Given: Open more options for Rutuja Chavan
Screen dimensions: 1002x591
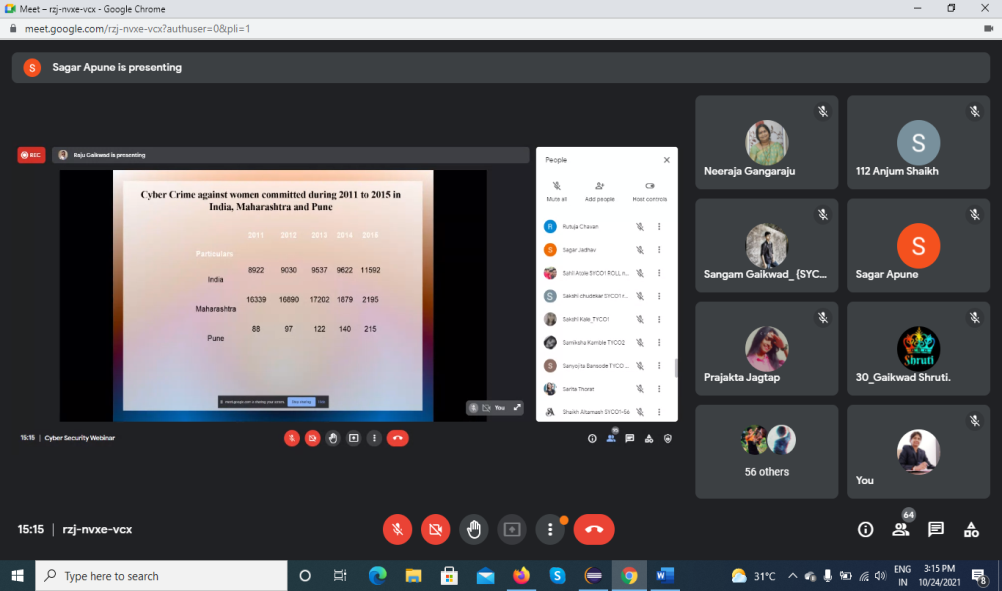Looking at the screenshot, I should (x=658, y=227).
